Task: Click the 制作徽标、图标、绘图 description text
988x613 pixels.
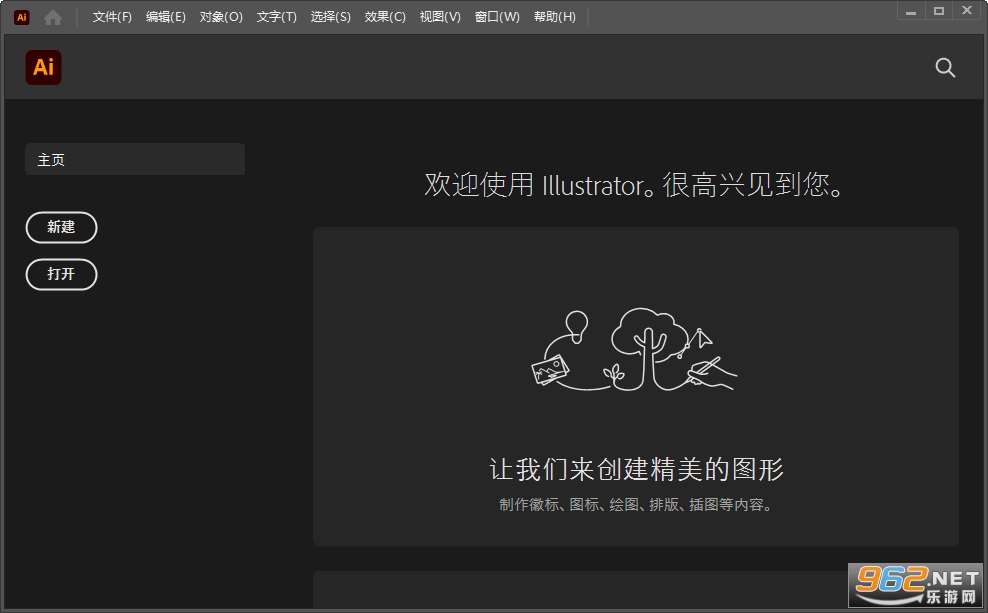Action: (636, 505)
